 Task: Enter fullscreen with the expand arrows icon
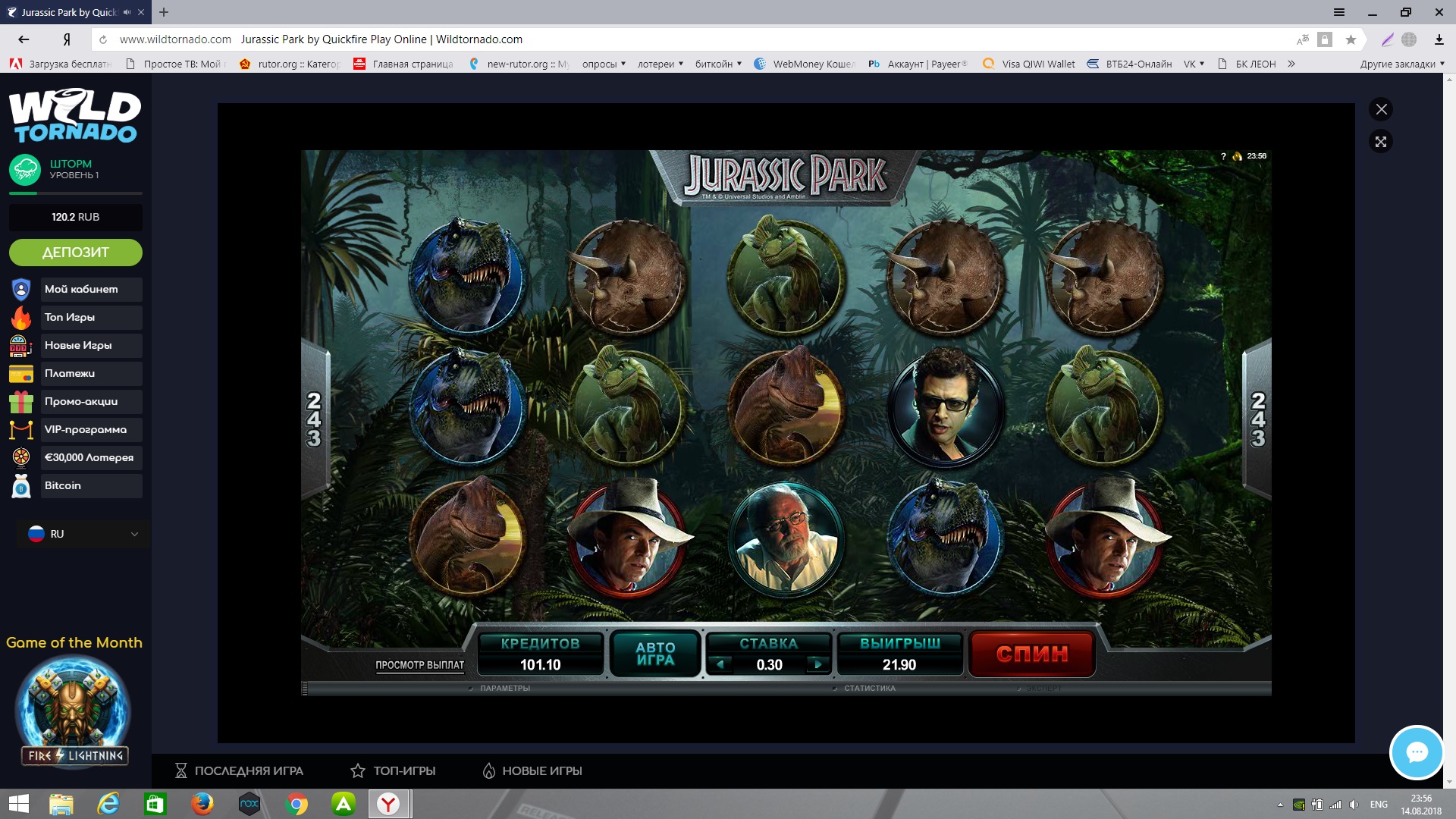(x=1381, y=142)
